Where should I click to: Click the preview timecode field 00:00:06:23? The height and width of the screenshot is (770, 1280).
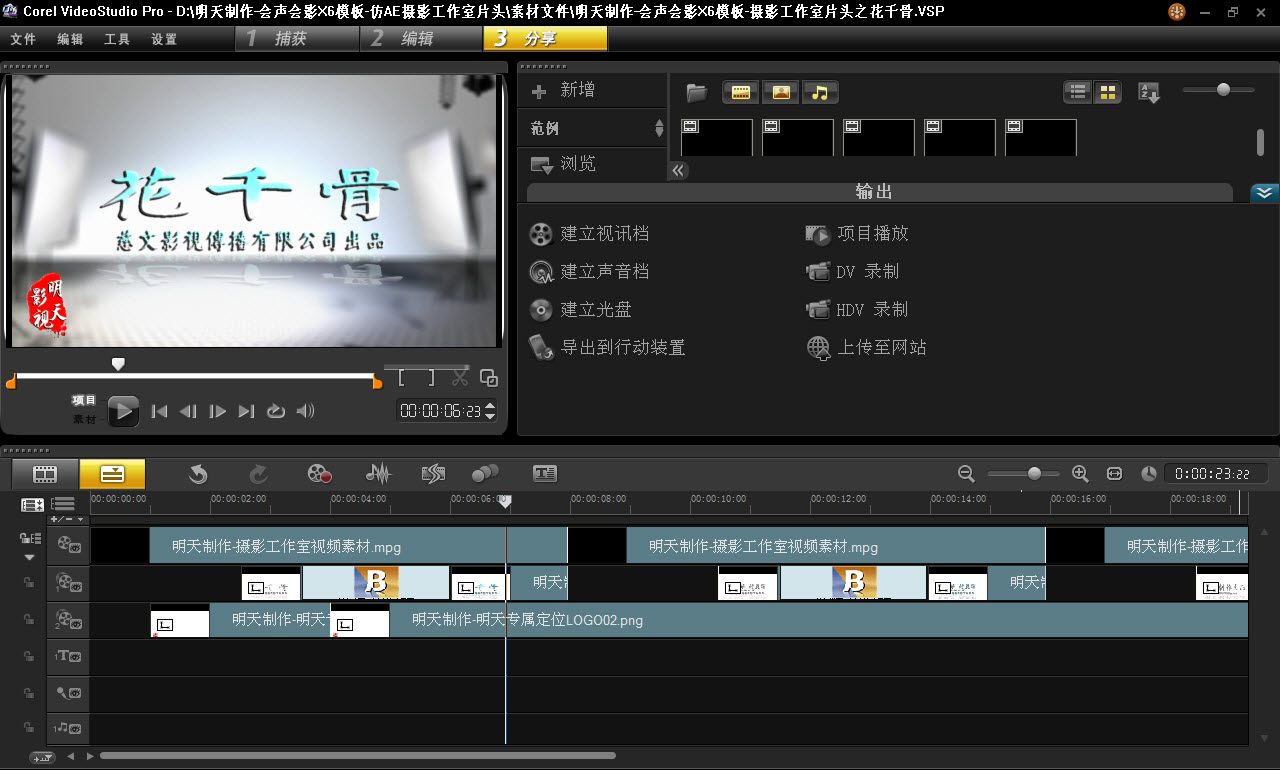[x=440, y=411]
